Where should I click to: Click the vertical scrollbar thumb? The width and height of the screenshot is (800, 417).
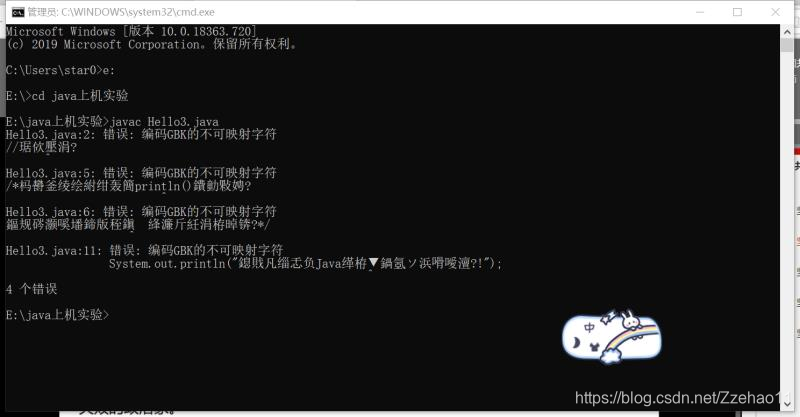tap(786, 45)
